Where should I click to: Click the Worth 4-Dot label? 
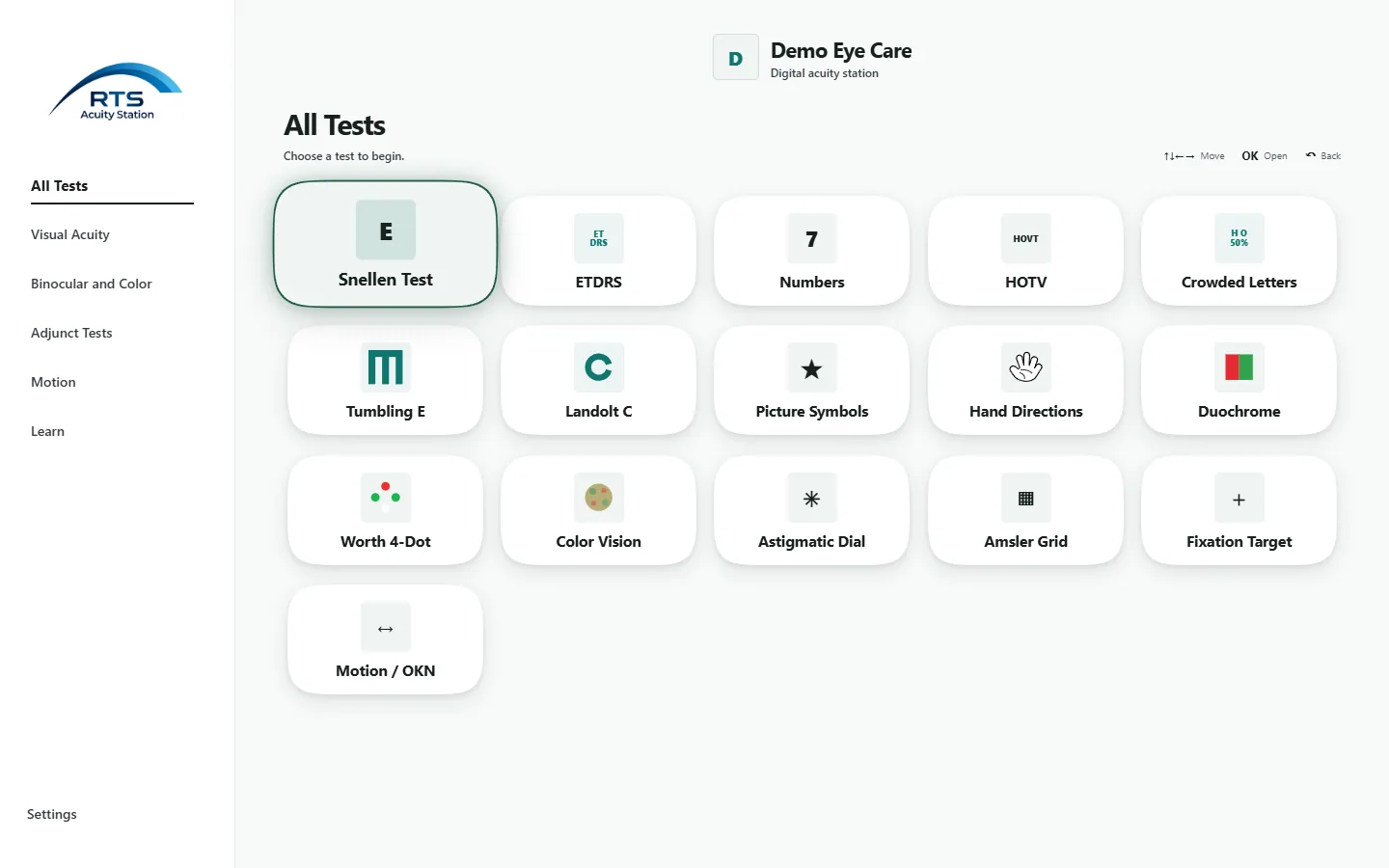(386, 542)
